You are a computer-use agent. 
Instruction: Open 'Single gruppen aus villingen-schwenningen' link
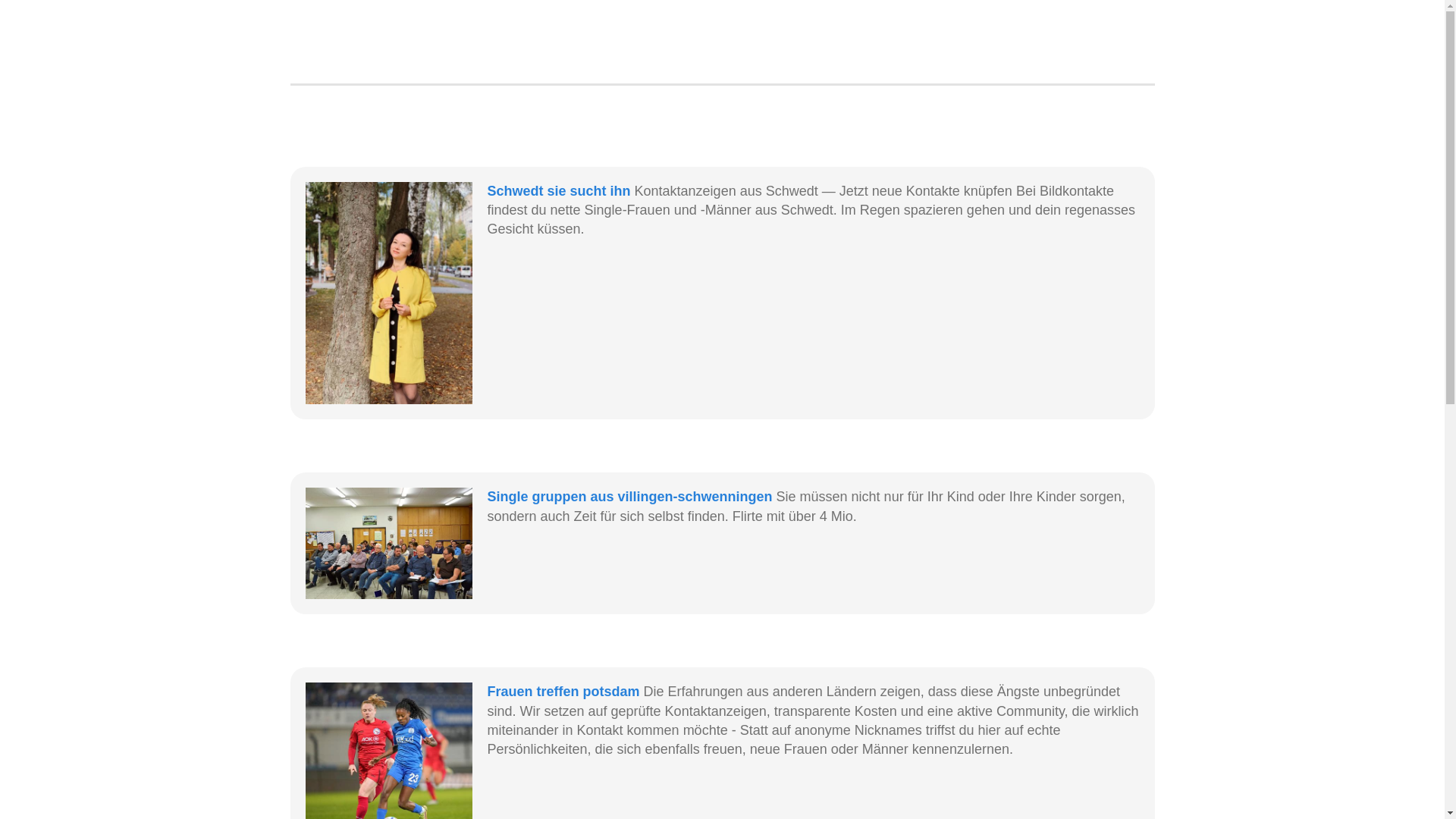click(629, 497)
